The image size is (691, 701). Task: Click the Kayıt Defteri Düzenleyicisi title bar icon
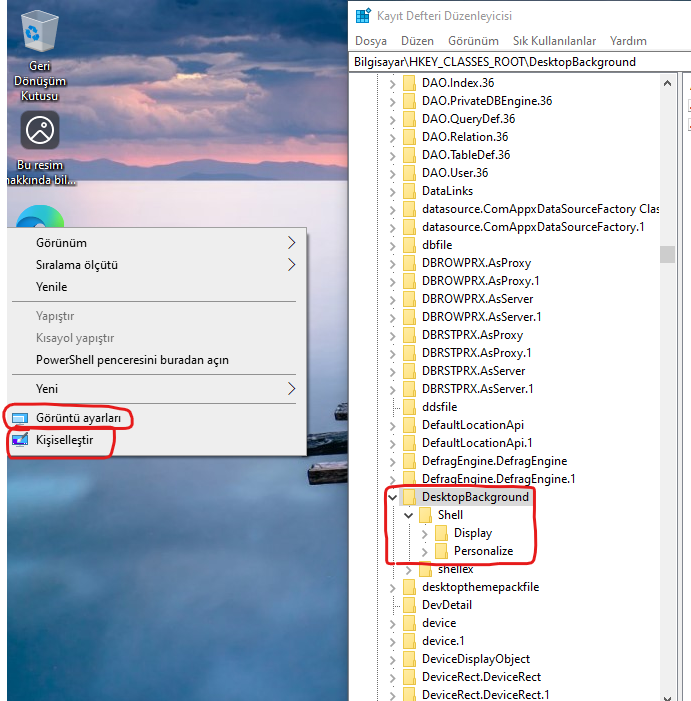(x=363, y=16)
